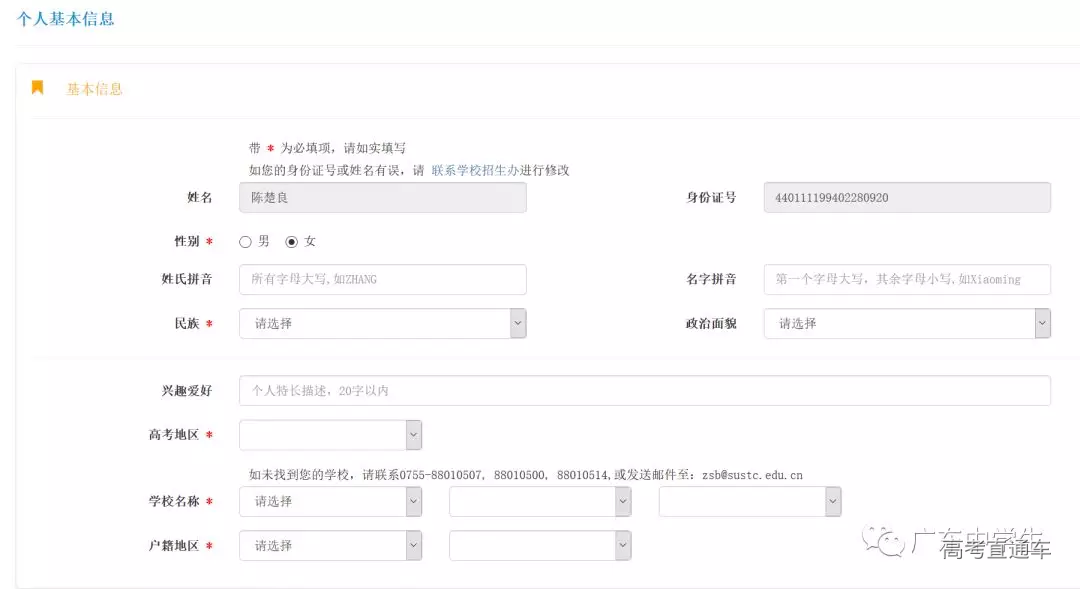Viewport: 1080px width, 589px height.
Task: Open the 政治面貌 dropdown
Action: 906,324
